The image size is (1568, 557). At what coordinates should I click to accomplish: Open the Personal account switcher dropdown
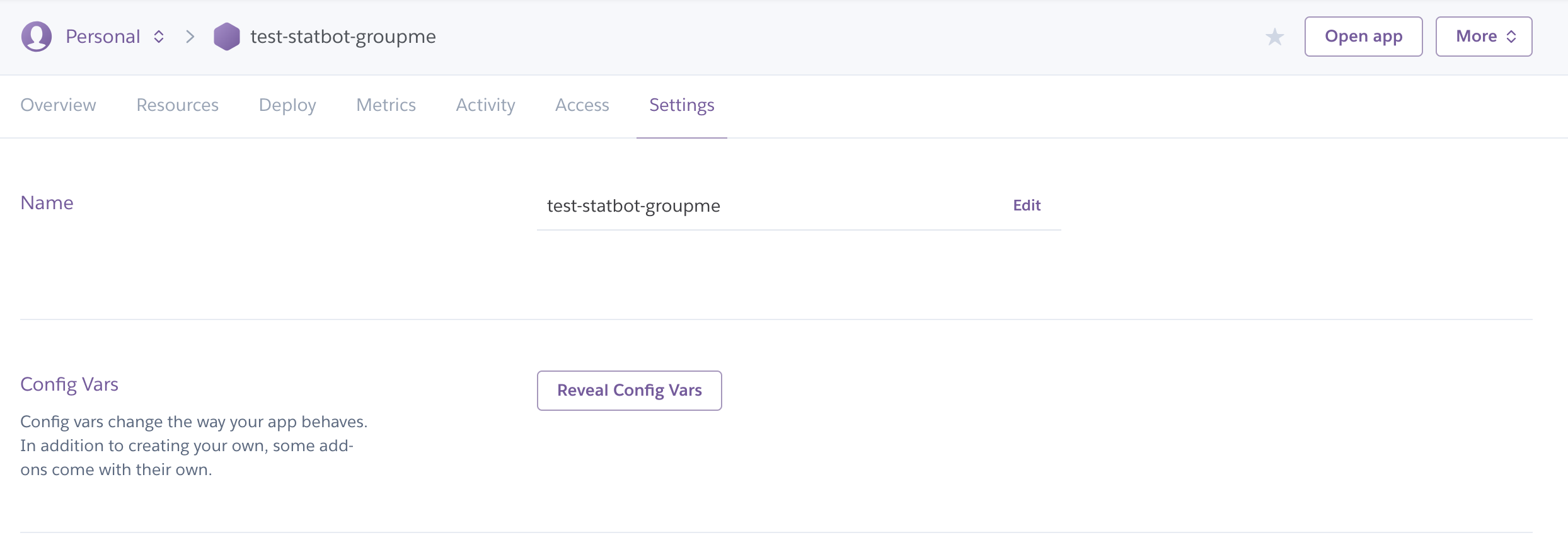(x=115, y=37)
